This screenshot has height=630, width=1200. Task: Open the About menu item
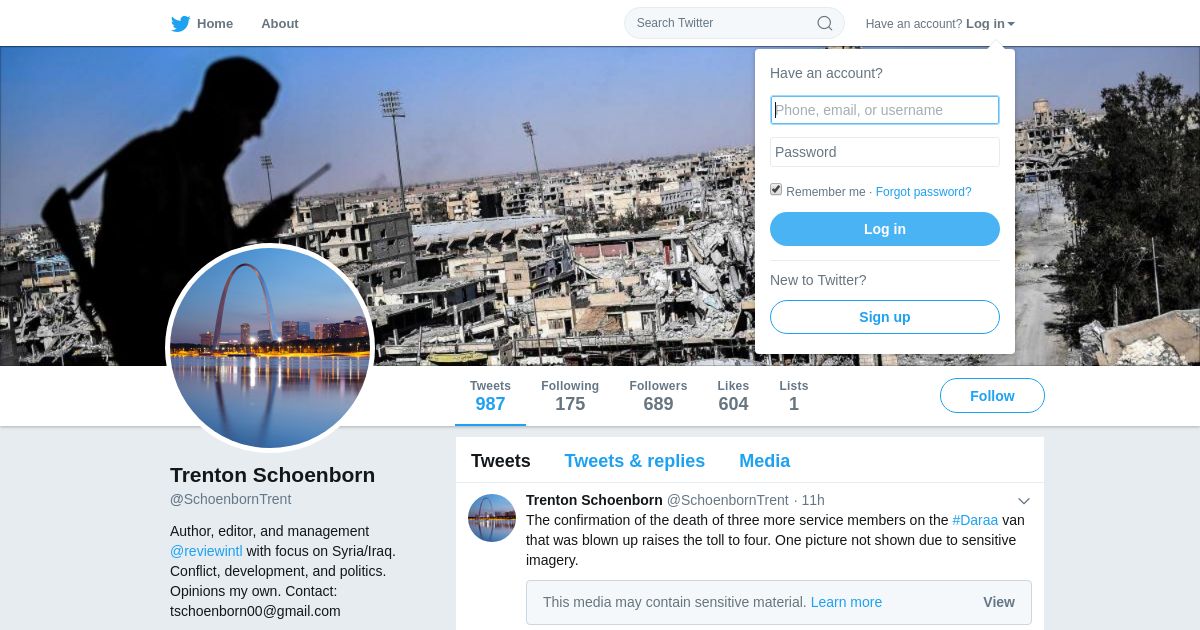(280, 24)
